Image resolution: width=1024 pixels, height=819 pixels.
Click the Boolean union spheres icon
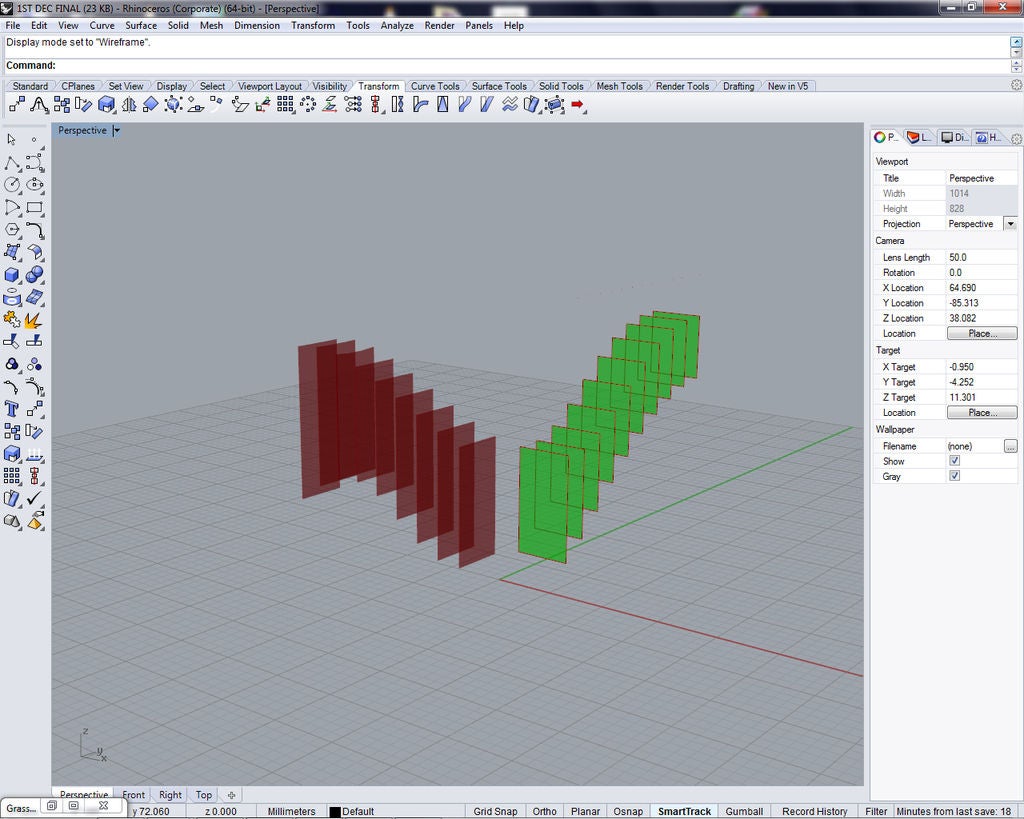(35, 274)
